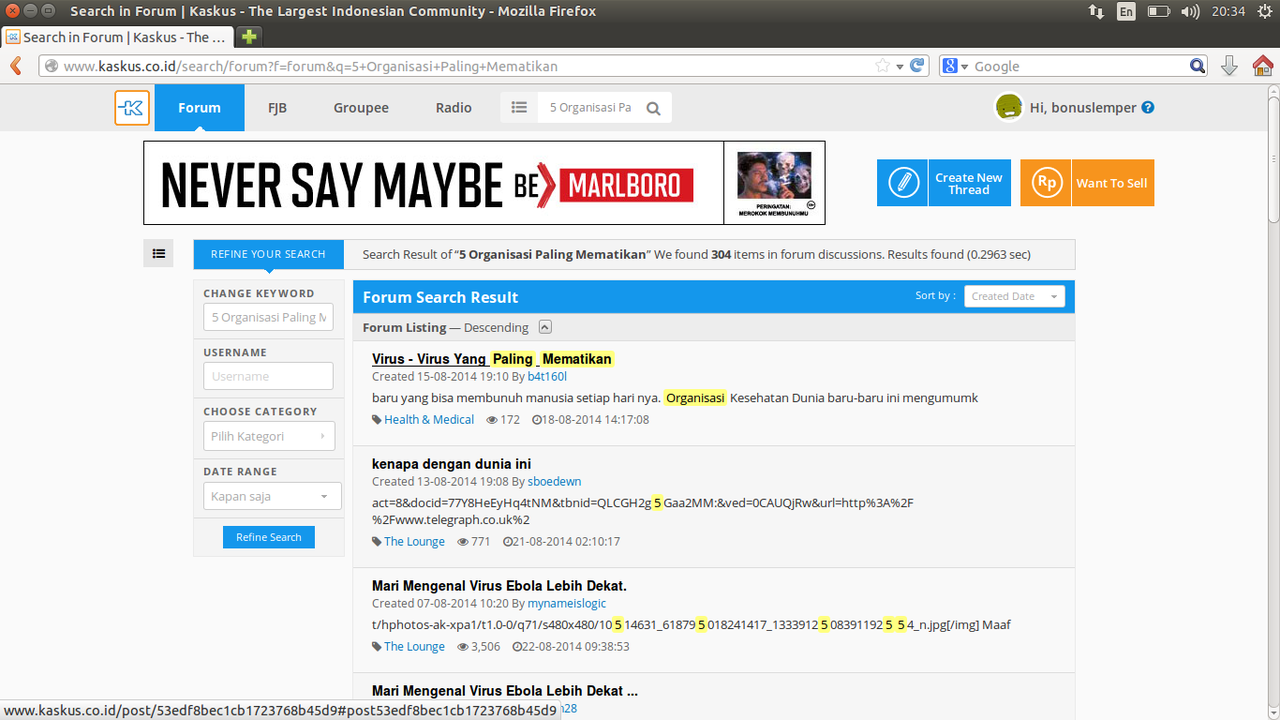Open thread Mari Mengenal Virus Ebola Lebih Dekat.
The height and width of the screenshot is (720, 1280).
499,586
